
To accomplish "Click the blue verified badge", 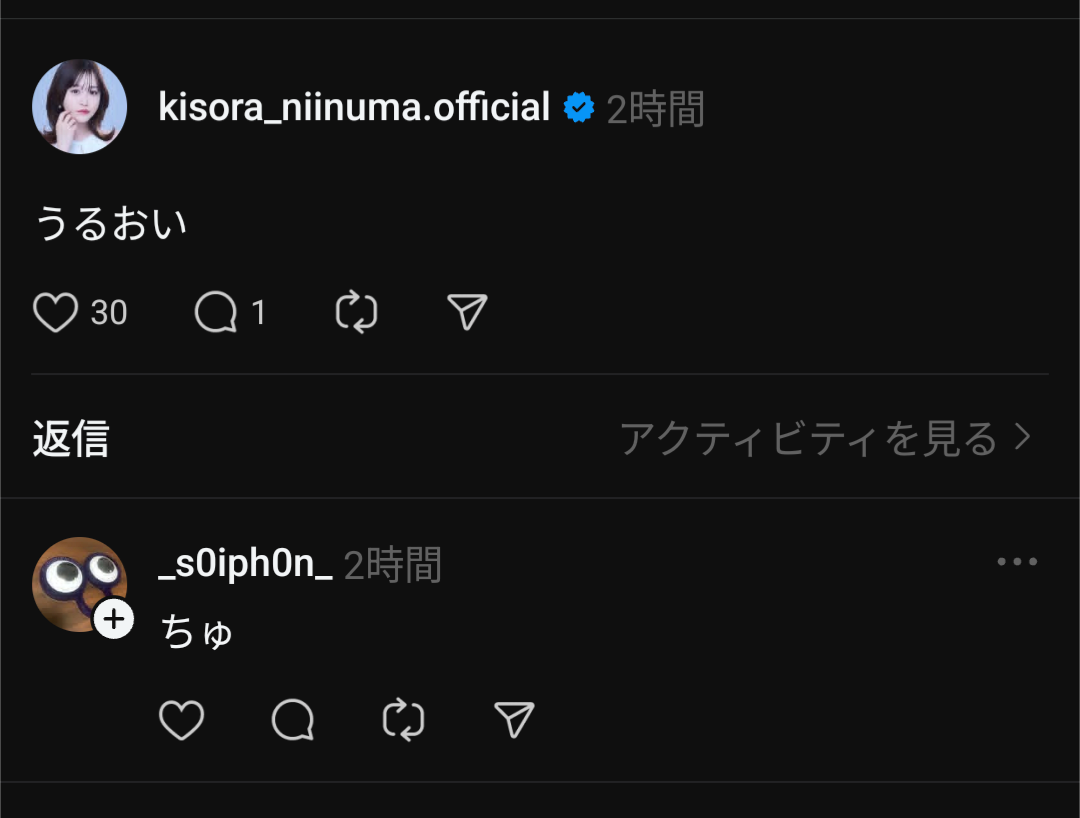I will click(579, 107).
